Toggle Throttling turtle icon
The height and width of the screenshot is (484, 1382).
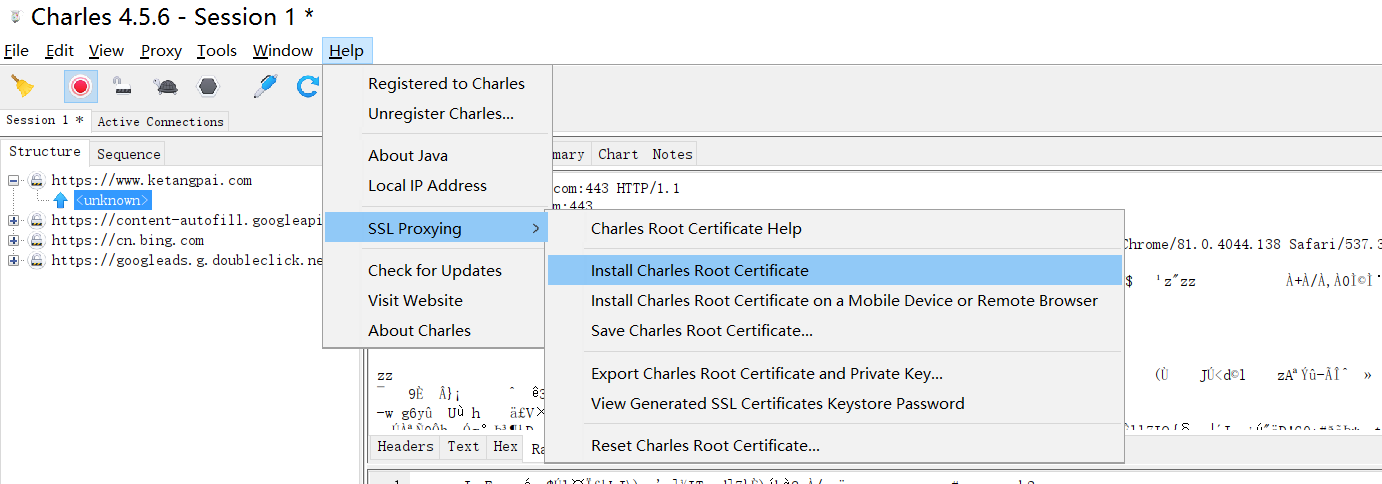coord(166,87)
